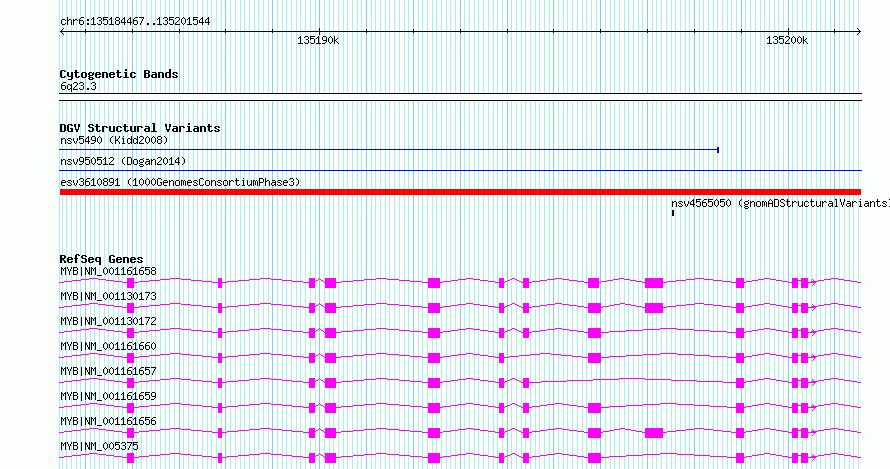The image size is (890, 469).
Task: Select the RefSeq Genes track title
Action: point(101,259)
